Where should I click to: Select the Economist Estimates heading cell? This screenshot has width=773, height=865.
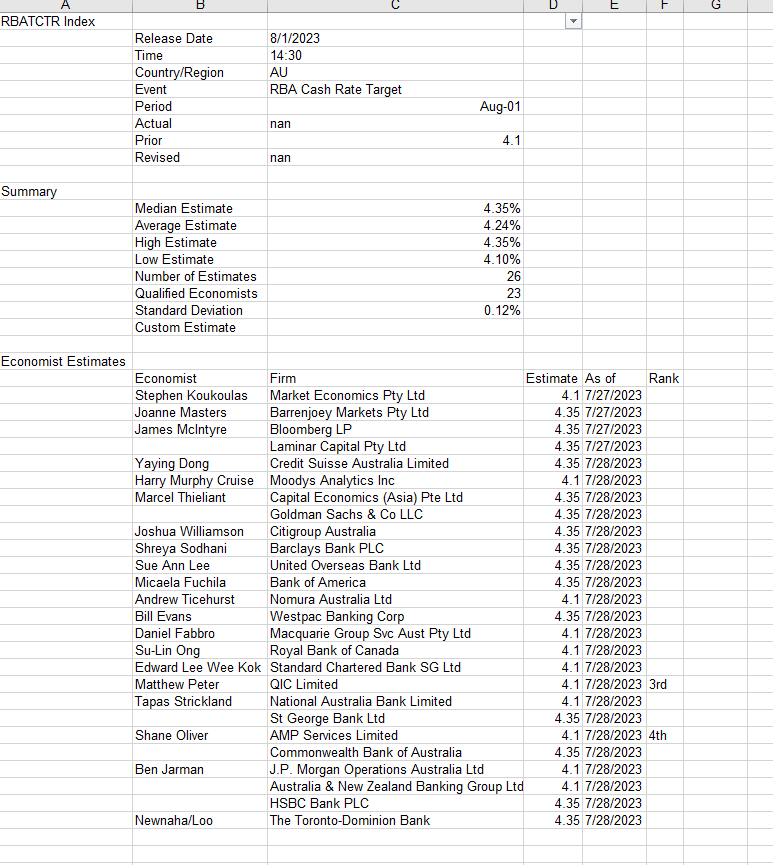click(x=66, y=361)
